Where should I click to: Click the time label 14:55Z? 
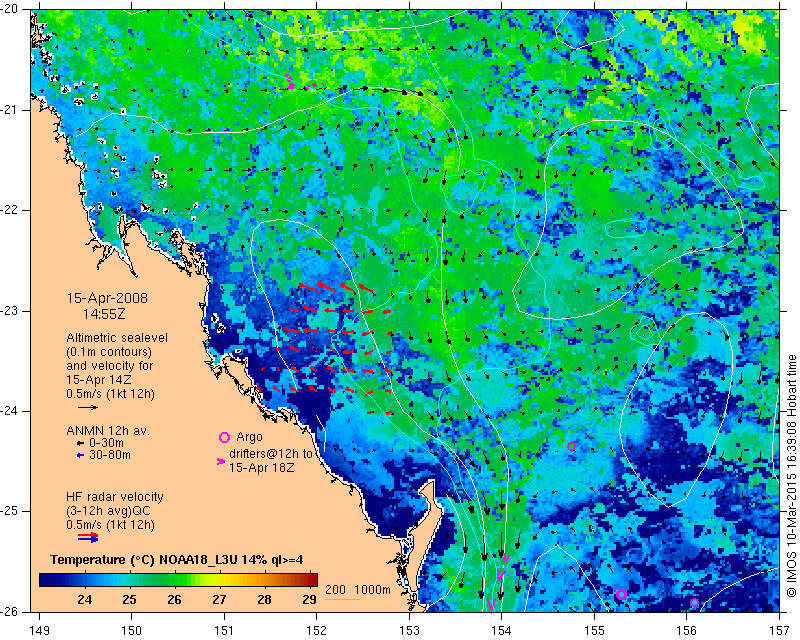click(x=104, y=314)
